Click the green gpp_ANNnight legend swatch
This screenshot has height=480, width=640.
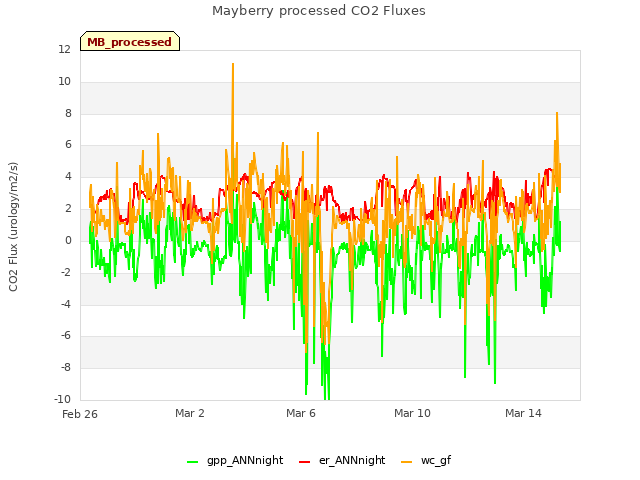coord(193,462)
